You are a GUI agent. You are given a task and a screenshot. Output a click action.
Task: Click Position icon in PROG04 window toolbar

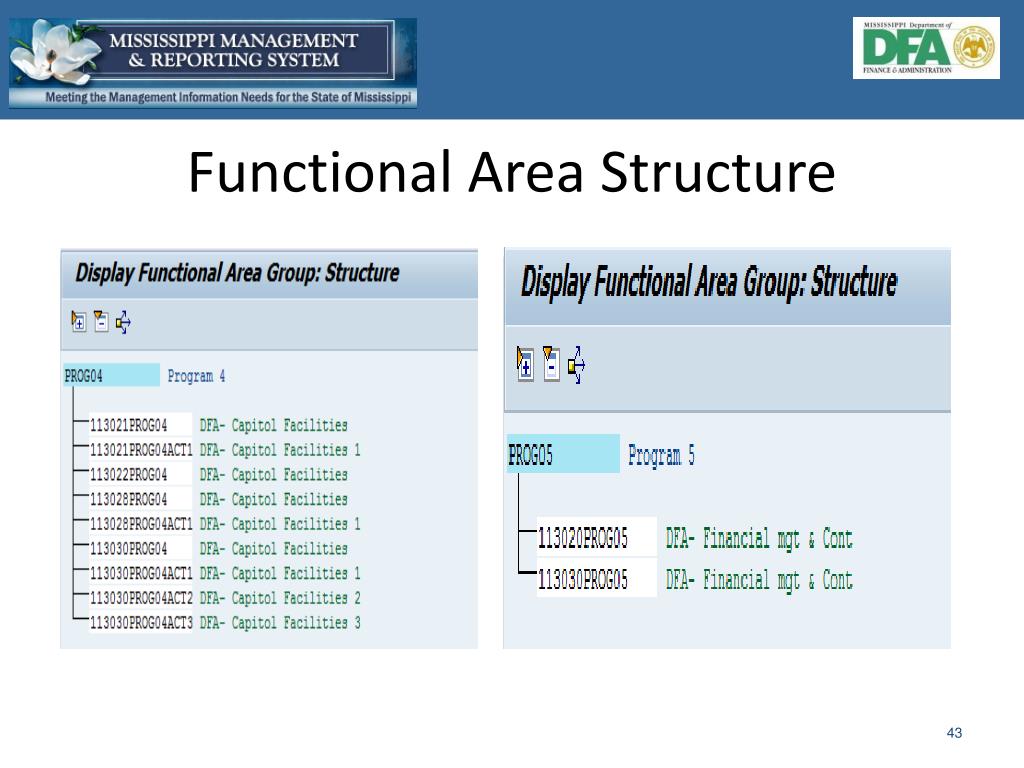point(123,322)
